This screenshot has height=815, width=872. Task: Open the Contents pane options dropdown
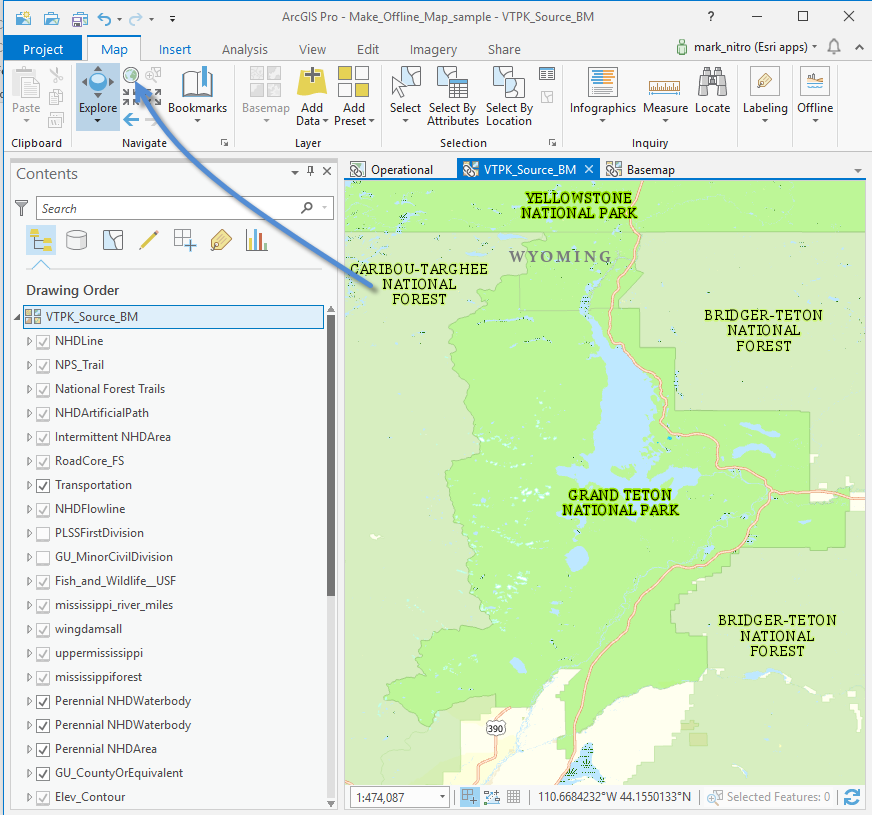[x=295, y=173]
